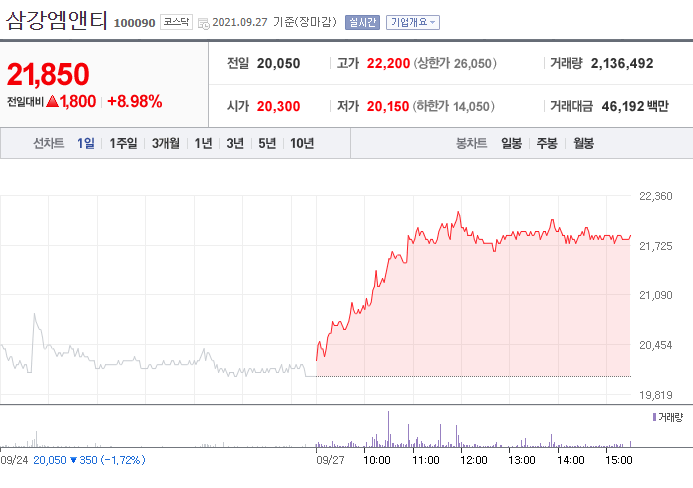Click the 19,819 price axis label
693x488 pixels.
click(x=655, y=395)
